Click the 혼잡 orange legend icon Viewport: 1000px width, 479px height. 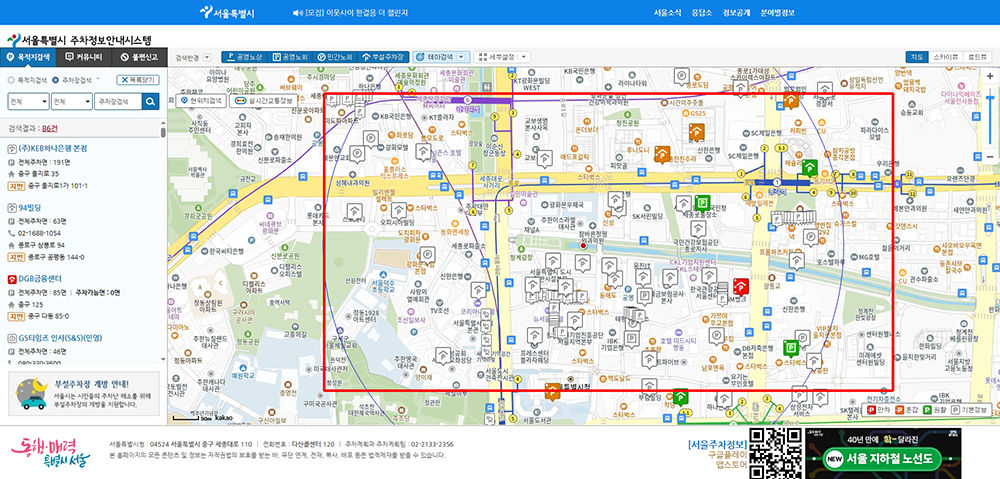click(899, 410)
